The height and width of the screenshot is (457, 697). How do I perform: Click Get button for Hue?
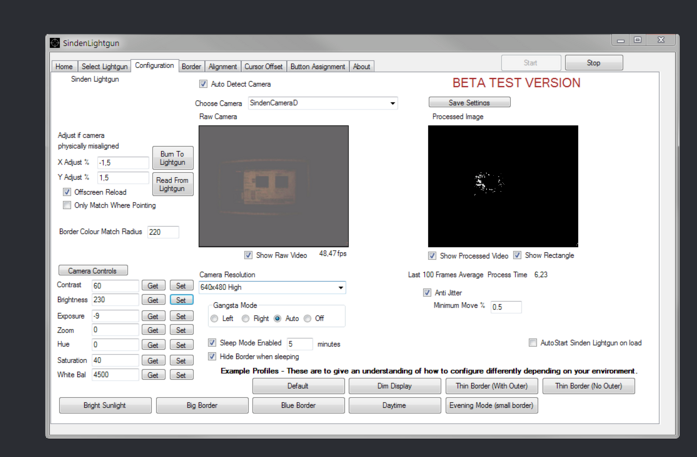(153, 345)
